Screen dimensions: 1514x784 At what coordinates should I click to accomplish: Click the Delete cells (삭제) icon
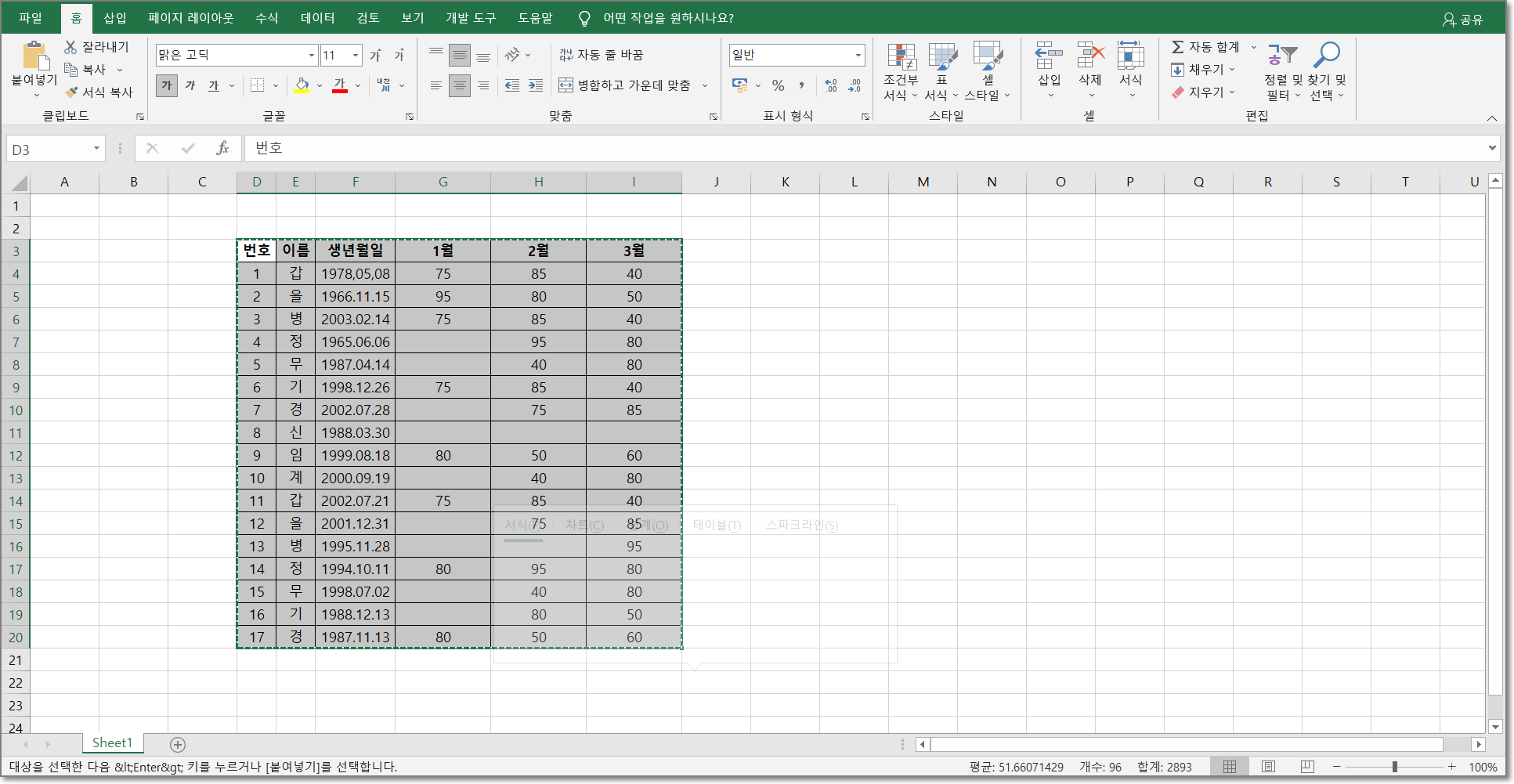[1090, 56]
